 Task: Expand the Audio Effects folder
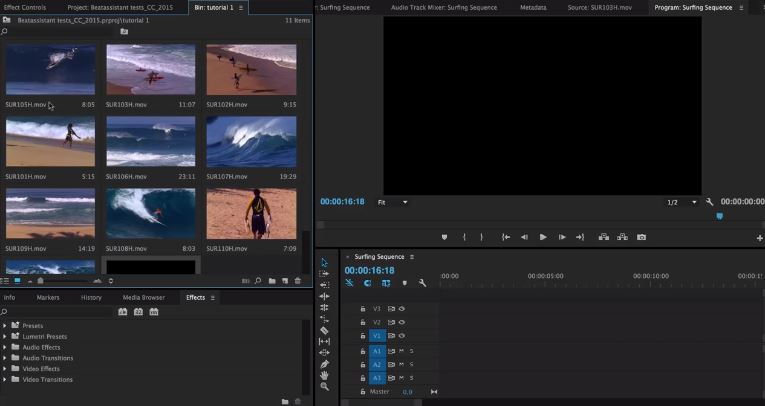5,347
